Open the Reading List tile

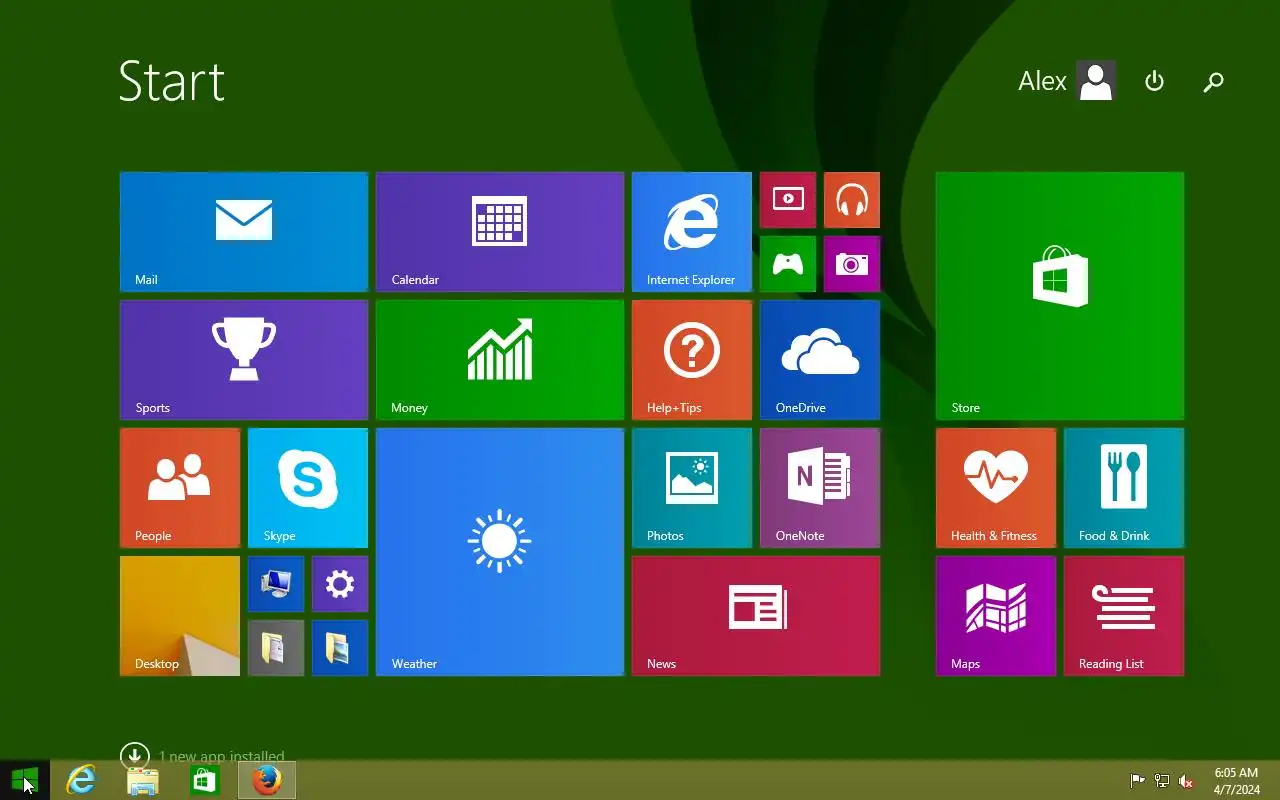1124,616
